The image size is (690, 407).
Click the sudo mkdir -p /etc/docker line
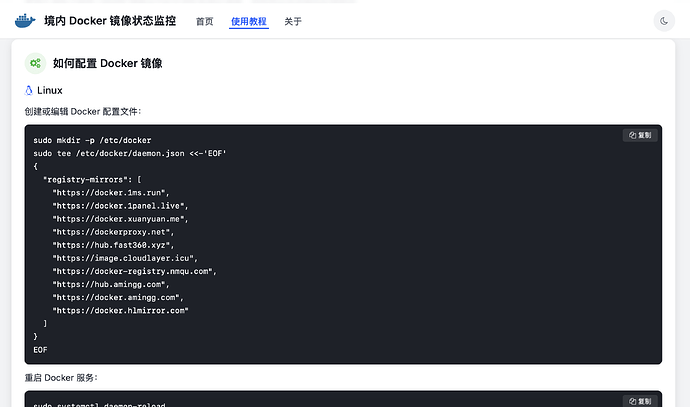(92, 140)
